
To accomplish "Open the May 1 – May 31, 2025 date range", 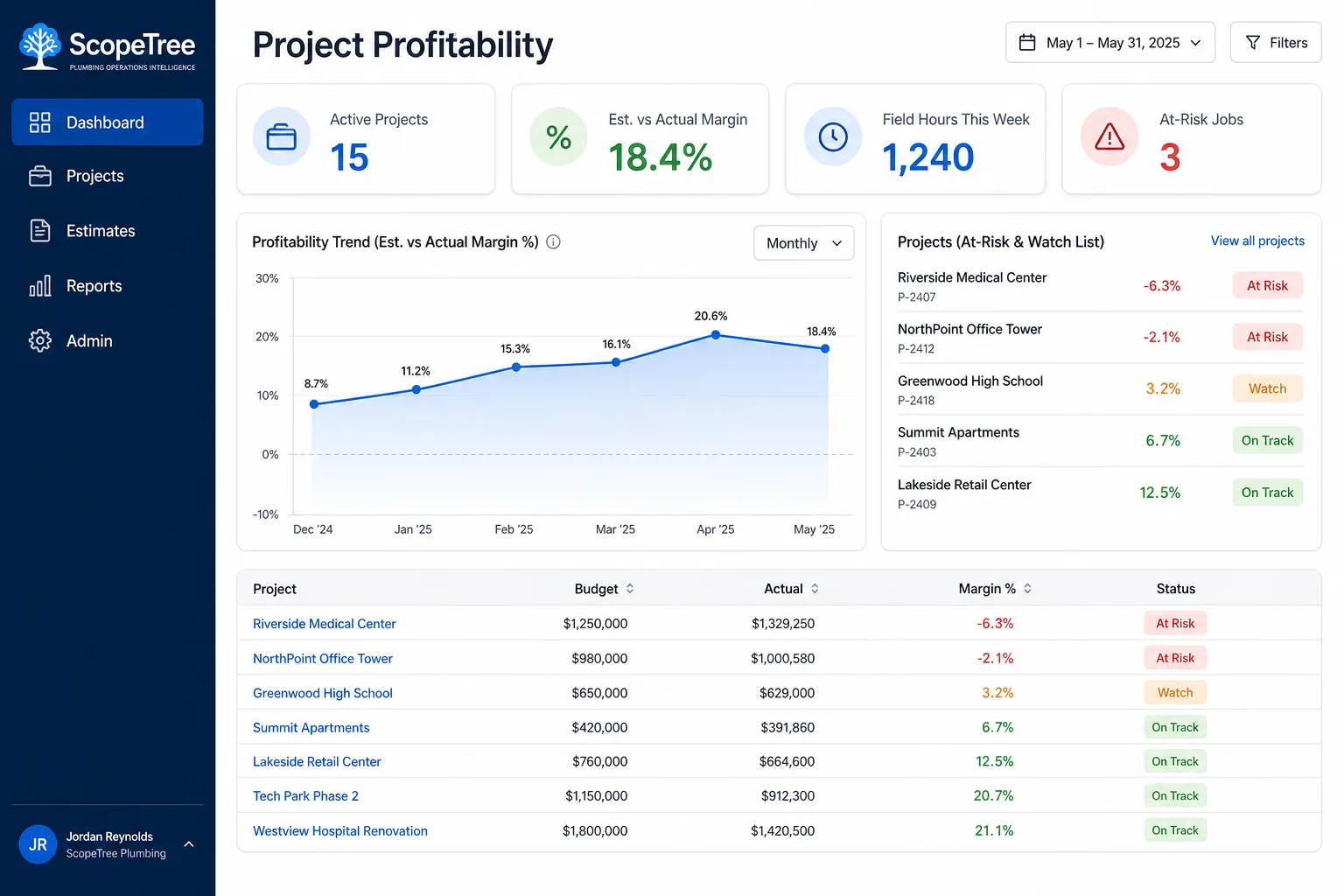I will click(x=1109, y=42).
